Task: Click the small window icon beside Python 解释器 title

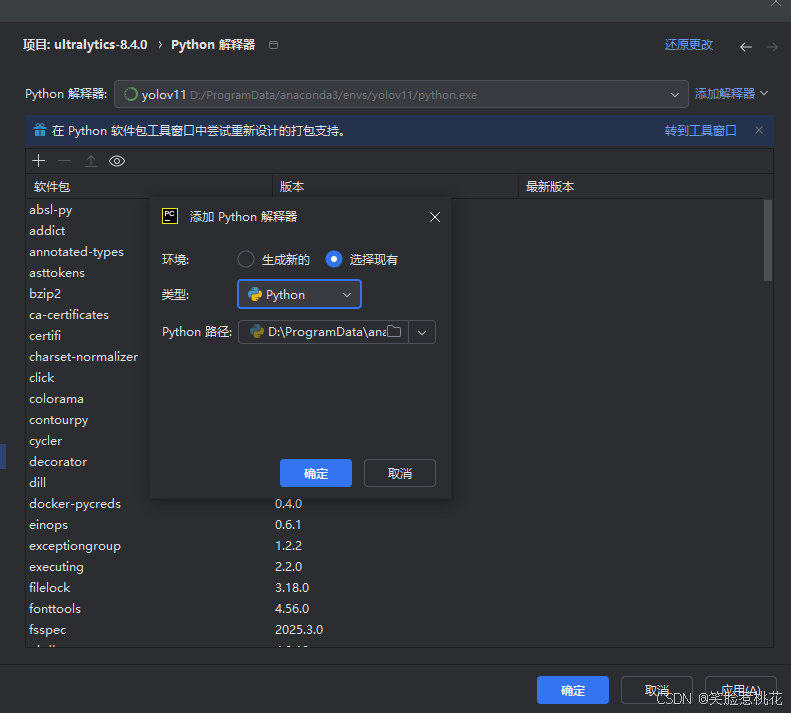Action: coord(273,45)
